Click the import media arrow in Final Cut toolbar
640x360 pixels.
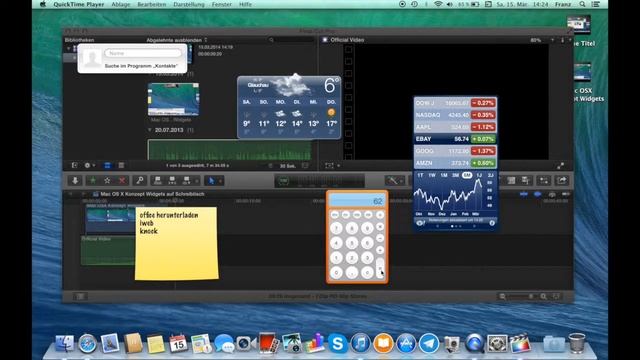point(75,180)
